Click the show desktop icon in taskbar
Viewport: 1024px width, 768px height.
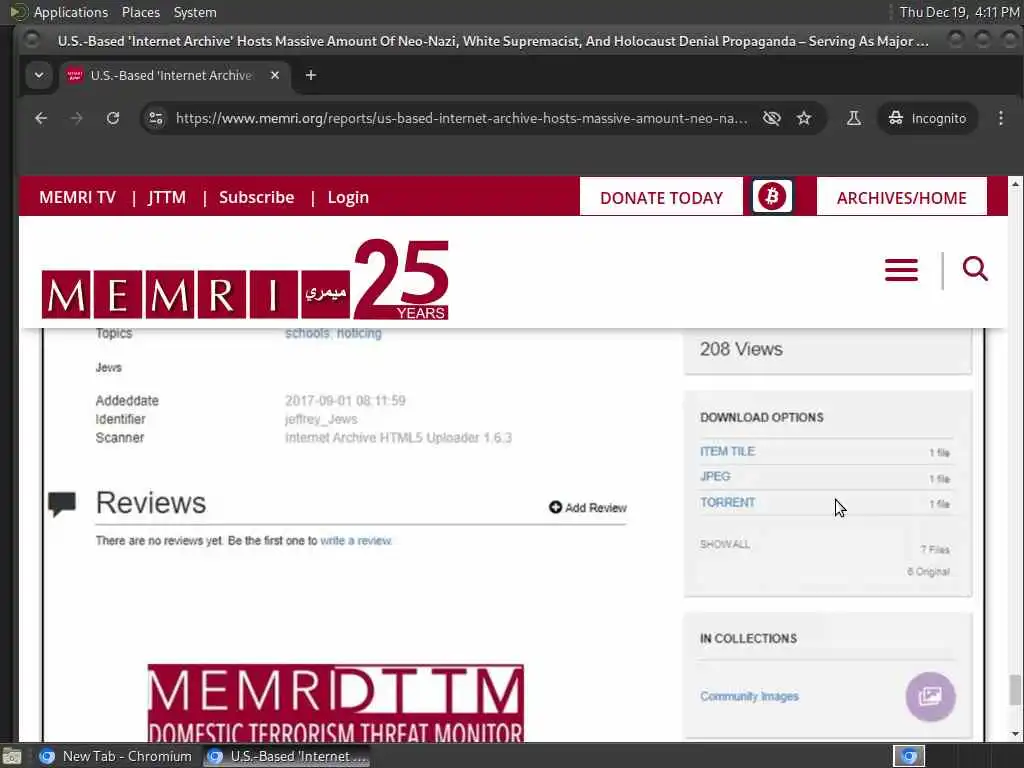(12, 756)
